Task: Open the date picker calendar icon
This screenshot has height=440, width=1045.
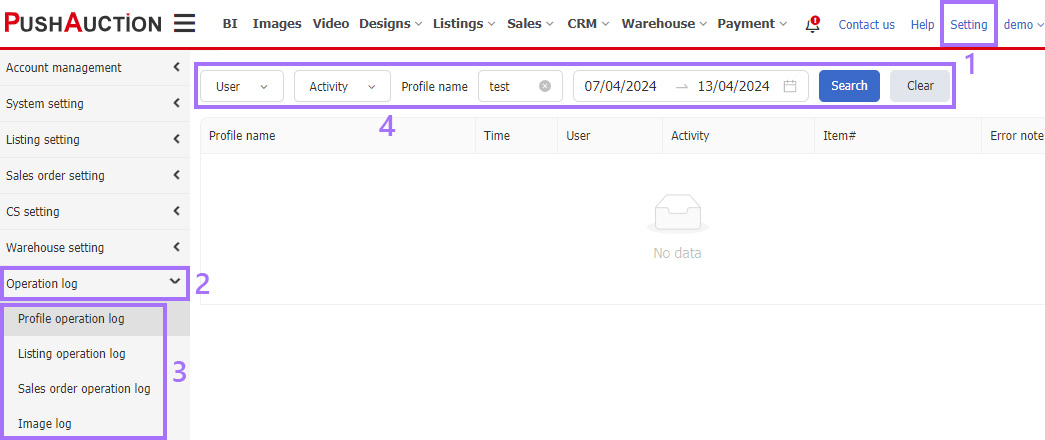Action: click(790, 86)
